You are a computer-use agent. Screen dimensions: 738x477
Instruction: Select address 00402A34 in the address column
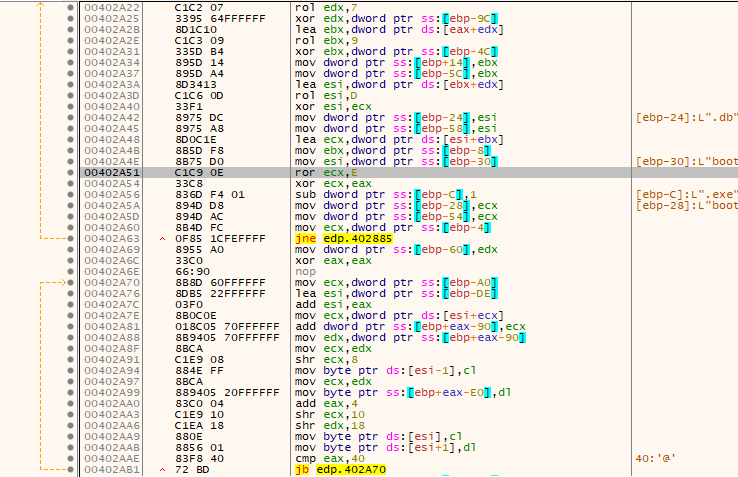[112, 62]
